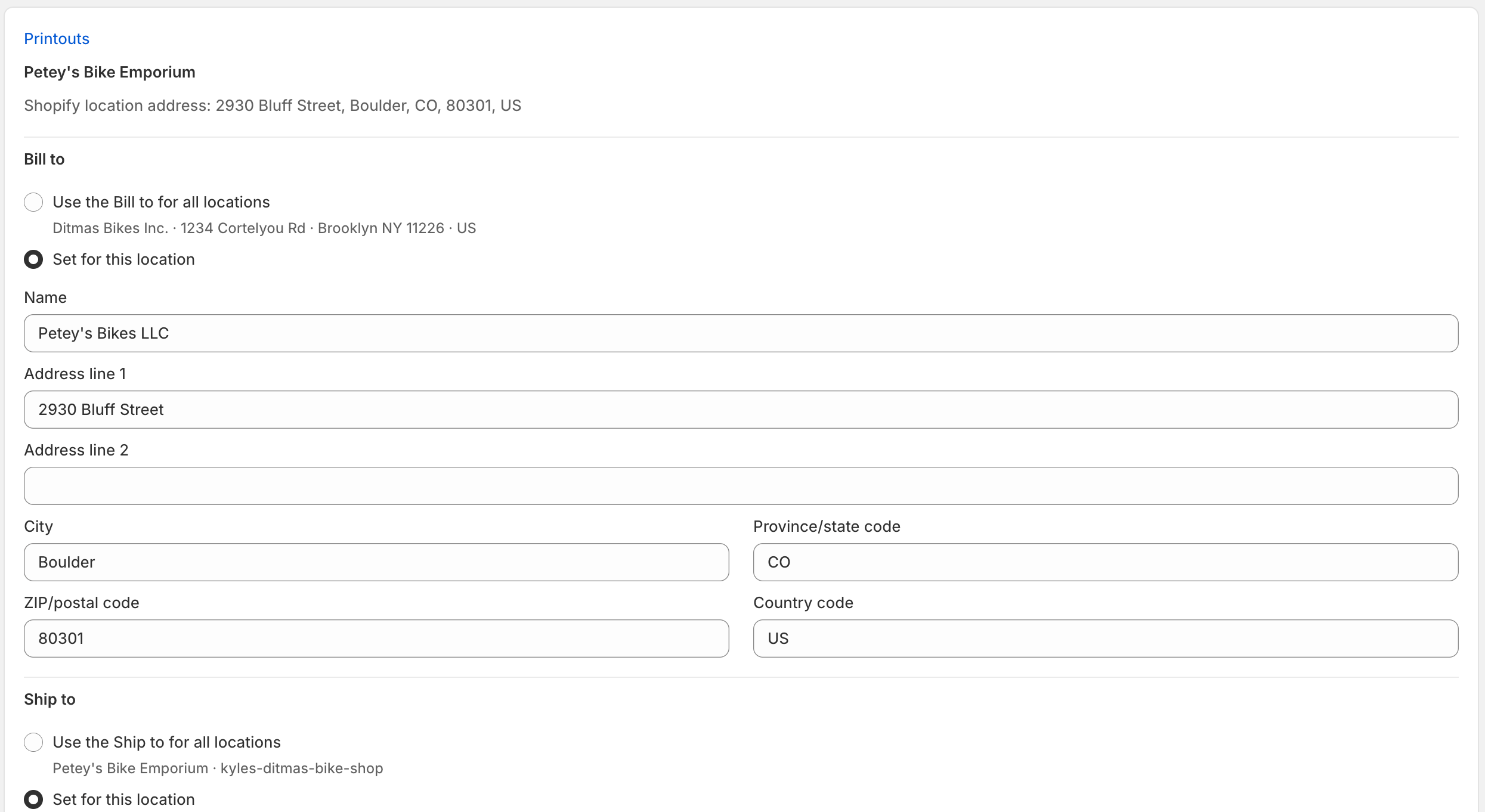Open the Printouts link

point(57,39)
